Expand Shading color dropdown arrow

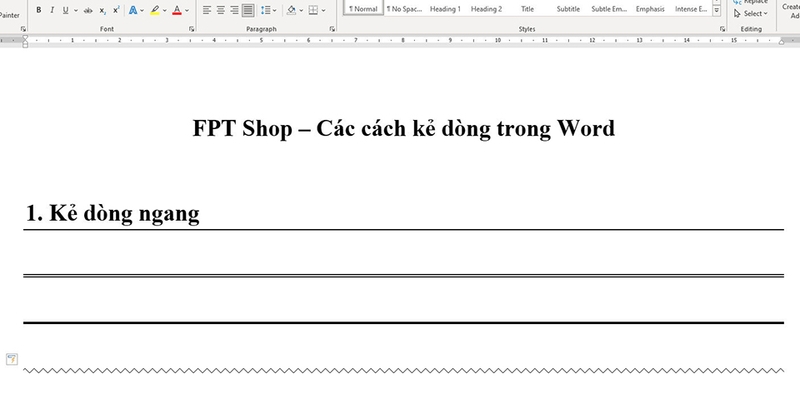click(x=301, y=10)
